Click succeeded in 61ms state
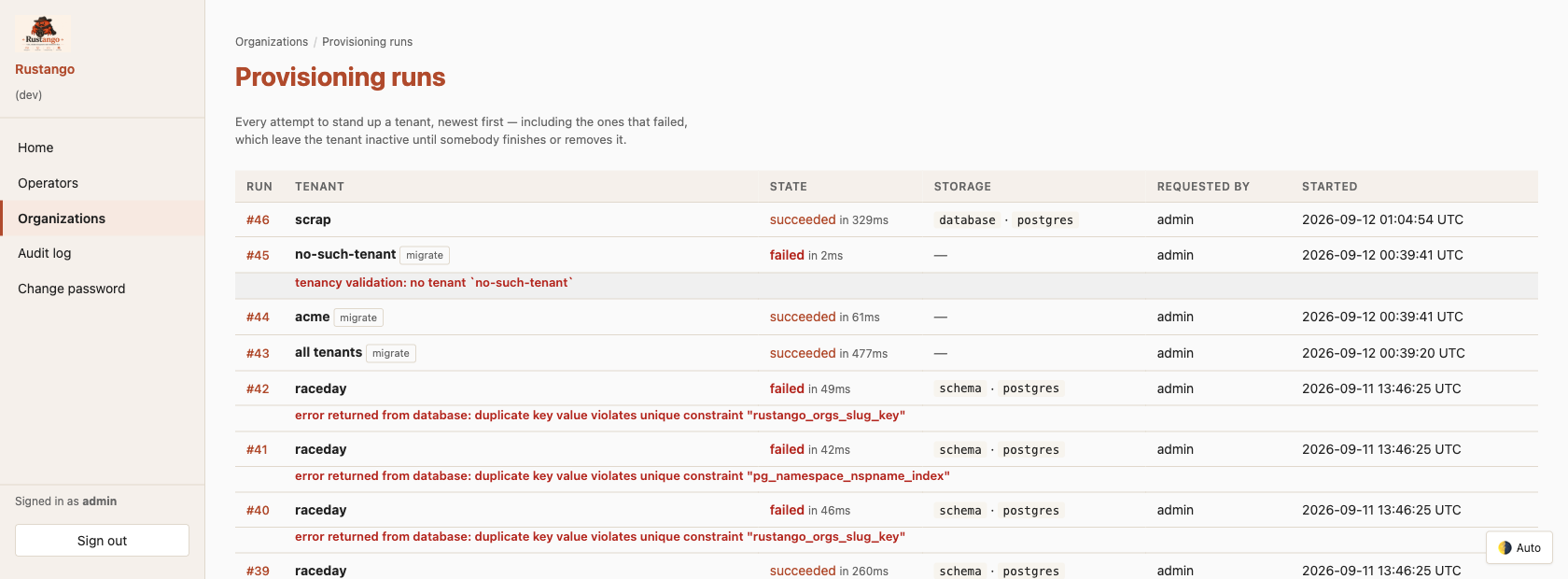The width and height of the screenshot is (1568, 579). [825, 317]
